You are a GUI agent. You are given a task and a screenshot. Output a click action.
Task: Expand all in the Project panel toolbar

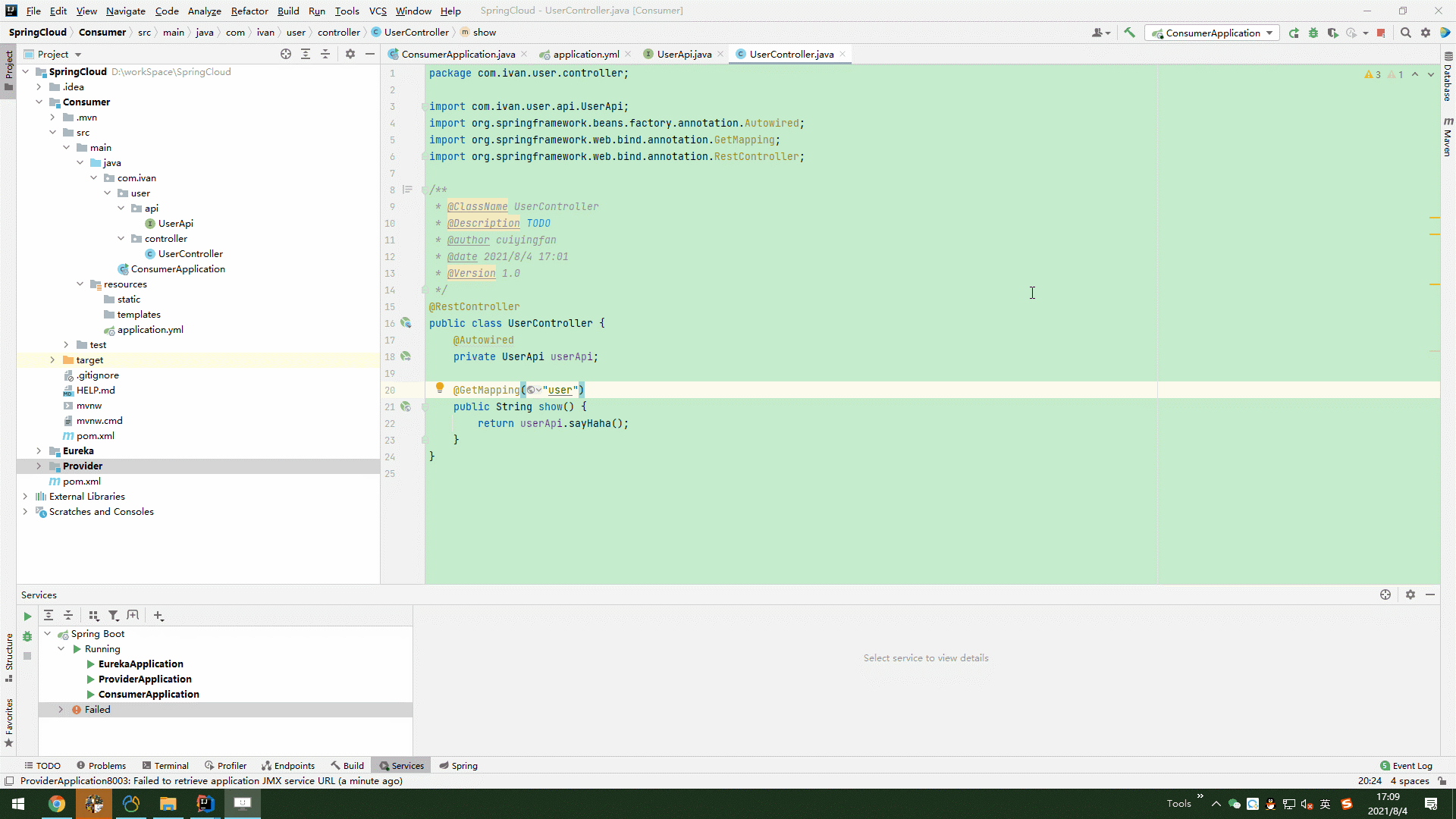point(306,54)
